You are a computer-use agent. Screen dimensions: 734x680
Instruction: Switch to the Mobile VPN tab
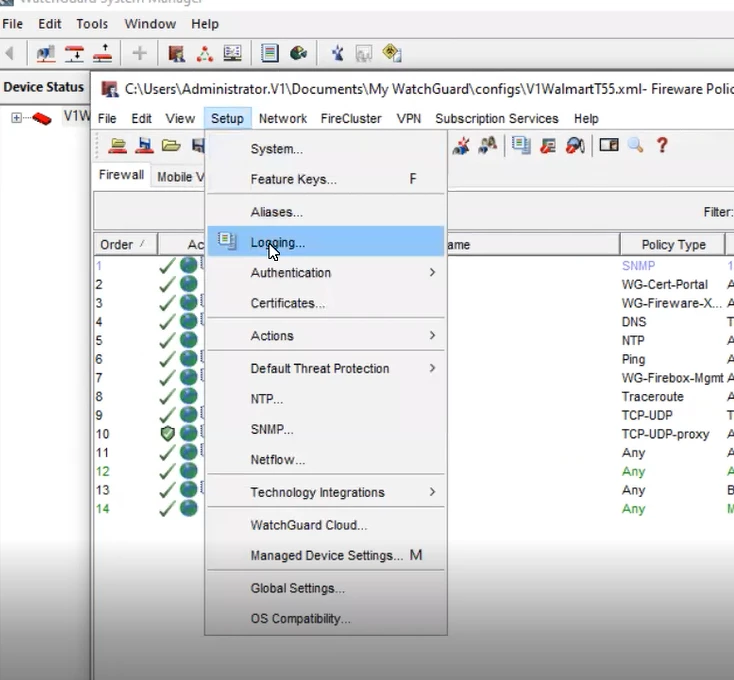[179, 177]
